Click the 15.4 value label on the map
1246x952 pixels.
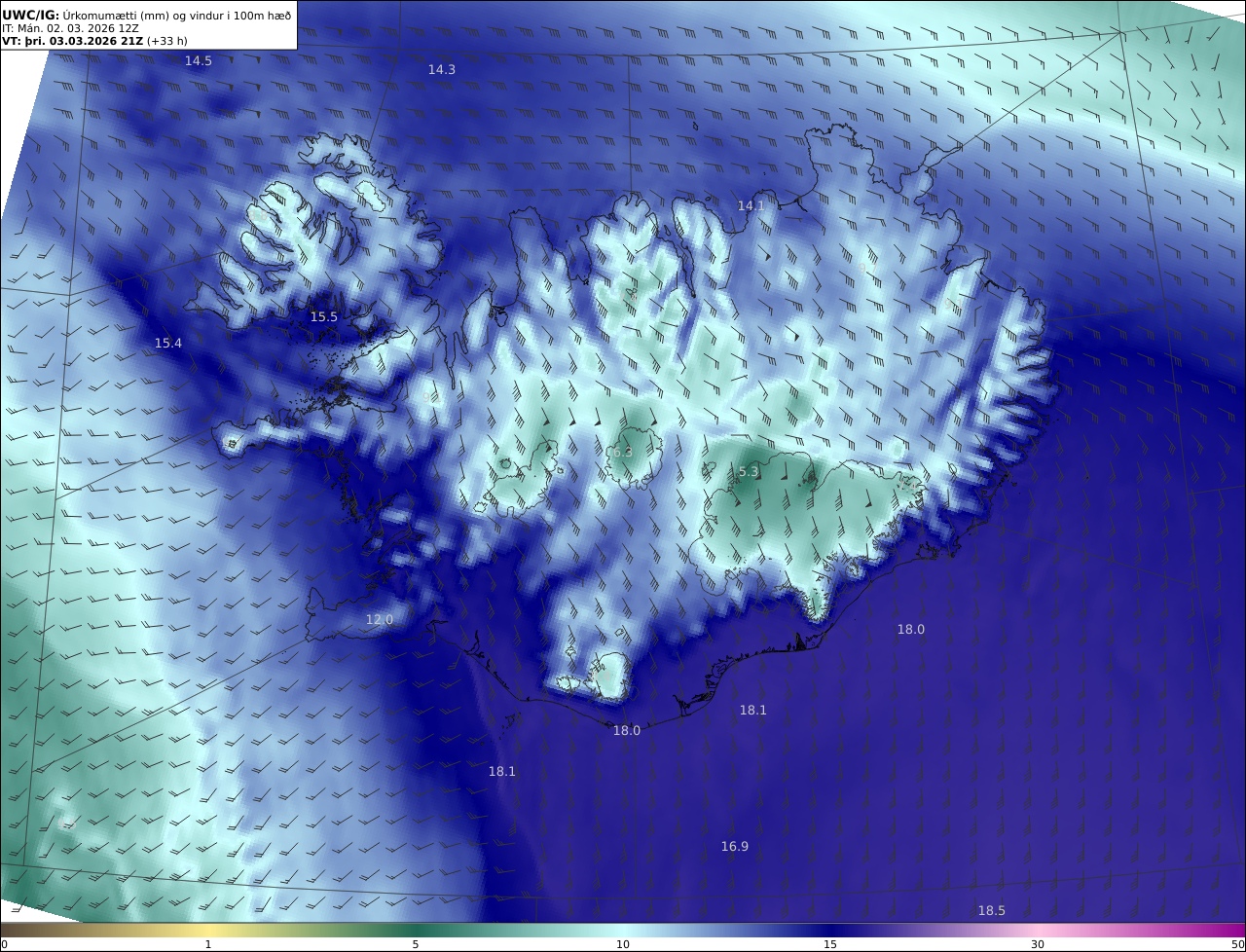click(x=168, y=343)
